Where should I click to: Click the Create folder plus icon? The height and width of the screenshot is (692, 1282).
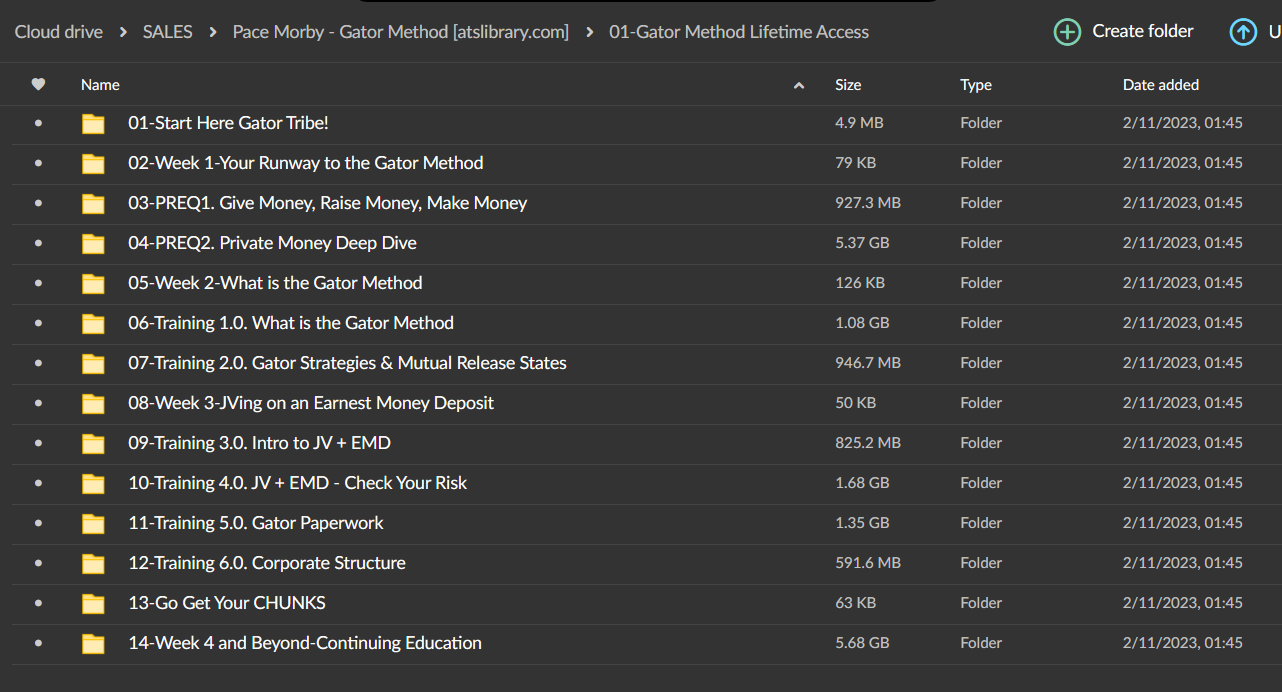(x=1067, y=32)
